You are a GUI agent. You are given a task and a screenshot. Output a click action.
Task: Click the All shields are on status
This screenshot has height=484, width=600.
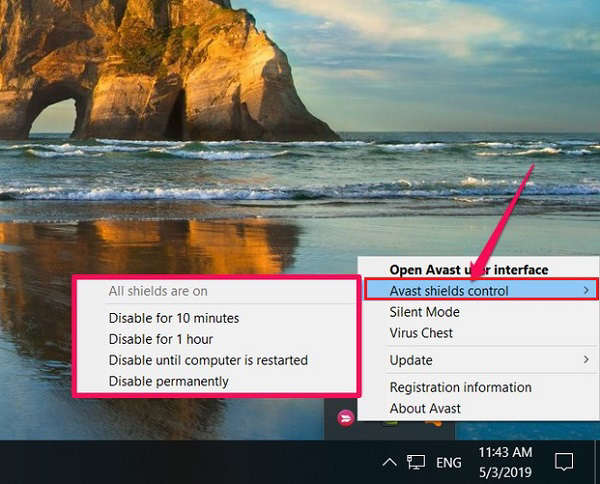point(158,292)
